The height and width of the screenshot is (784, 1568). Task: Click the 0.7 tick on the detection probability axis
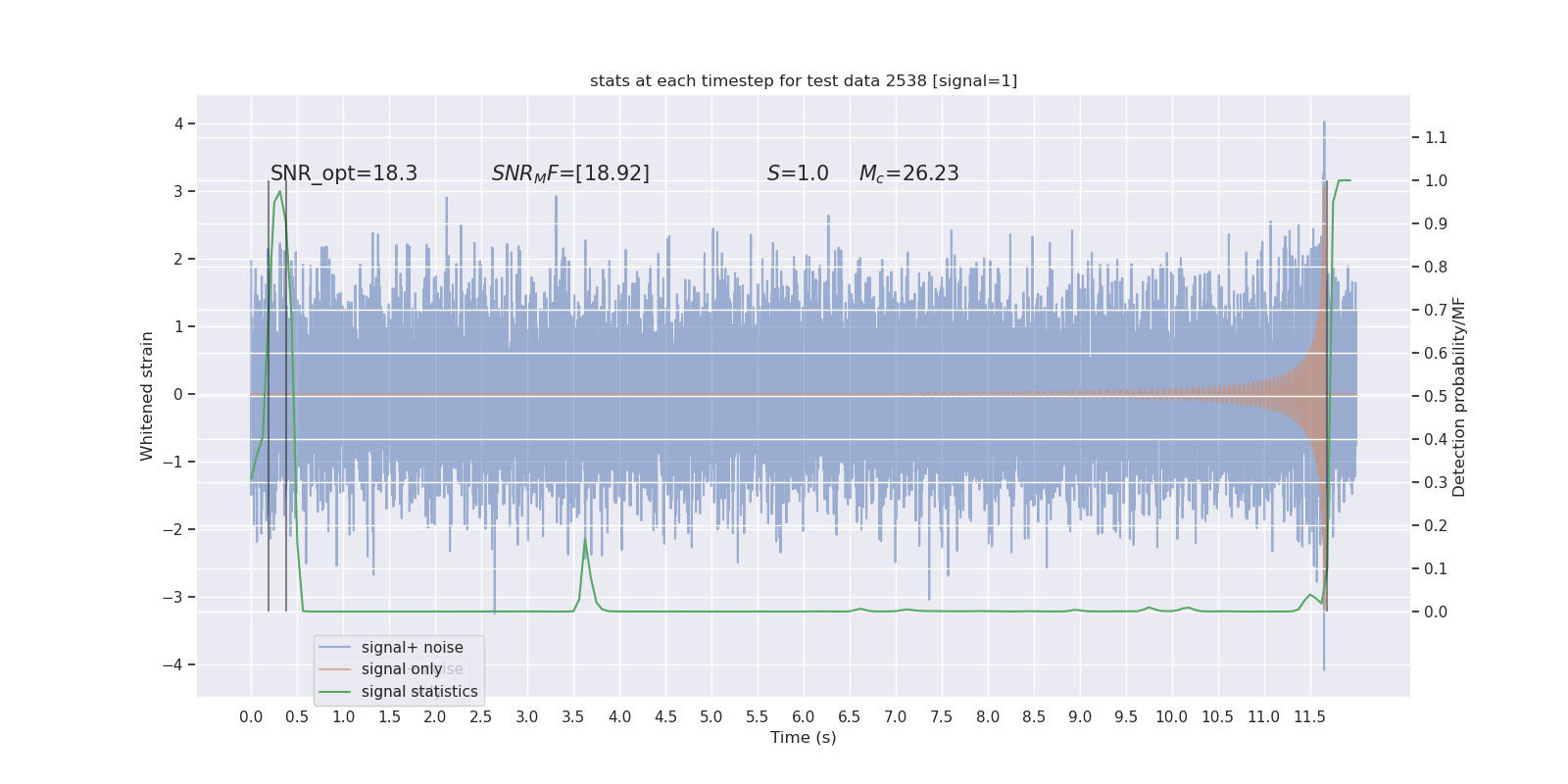[1436, 310]
